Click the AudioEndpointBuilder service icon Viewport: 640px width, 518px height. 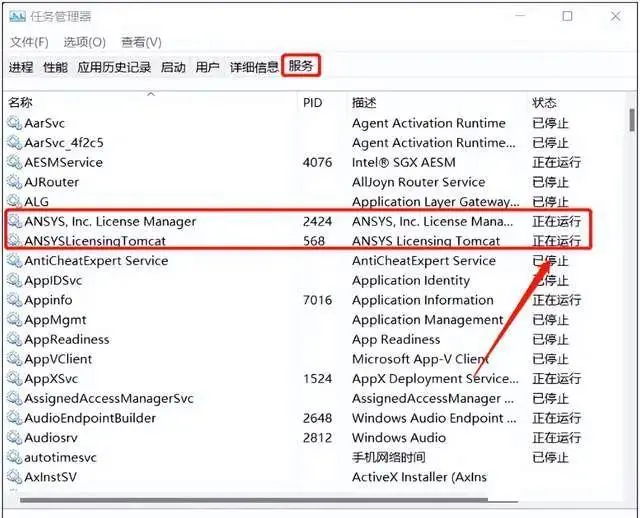tap(14, 418)
